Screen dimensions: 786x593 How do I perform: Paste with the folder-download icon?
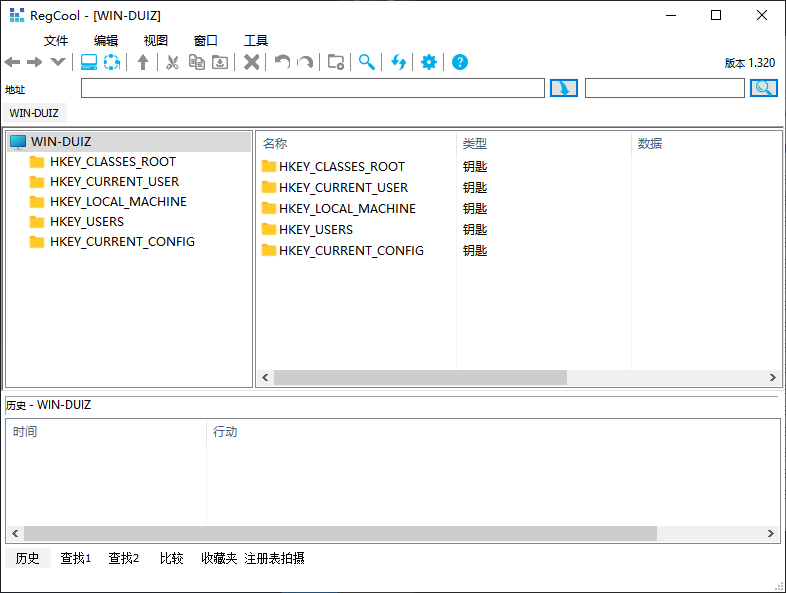tap(220, 62)
